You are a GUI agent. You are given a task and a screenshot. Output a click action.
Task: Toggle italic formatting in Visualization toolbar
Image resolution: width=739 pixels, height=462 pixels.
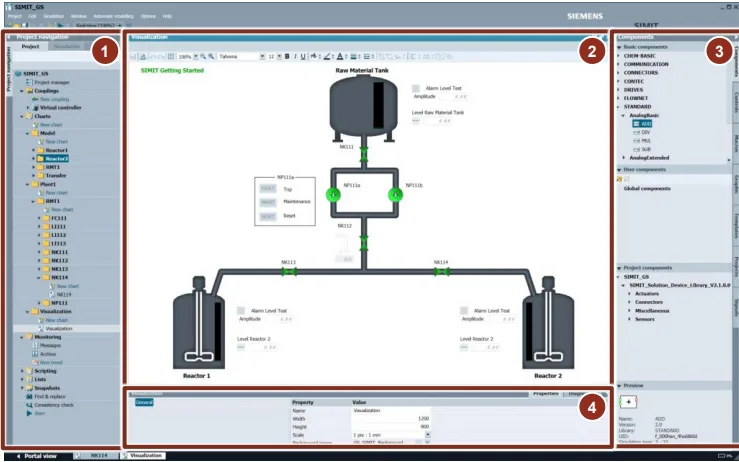[295, 57]
